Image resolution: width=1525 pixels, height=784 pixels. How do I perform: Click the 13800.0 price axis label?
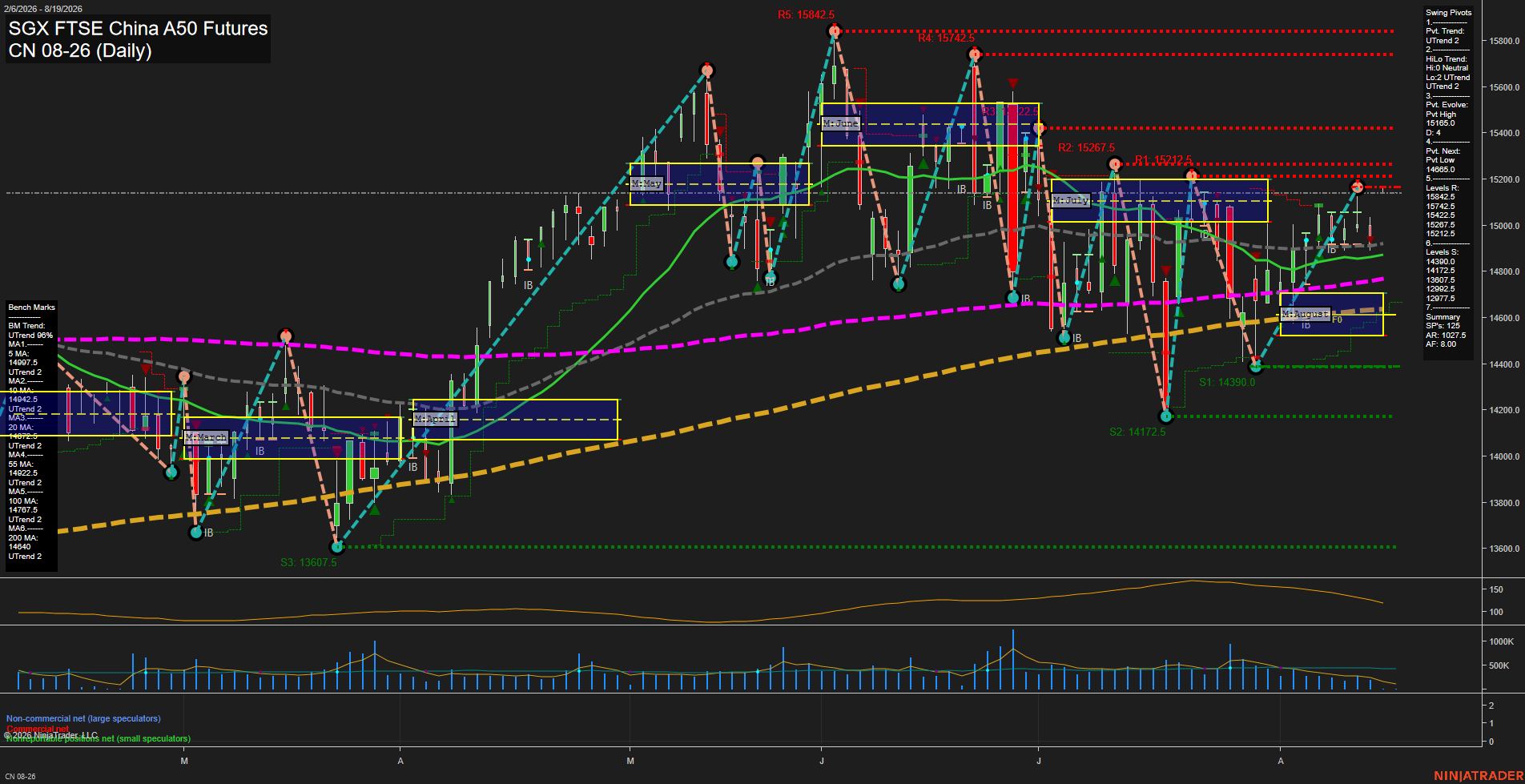[x=1503, y=503]
